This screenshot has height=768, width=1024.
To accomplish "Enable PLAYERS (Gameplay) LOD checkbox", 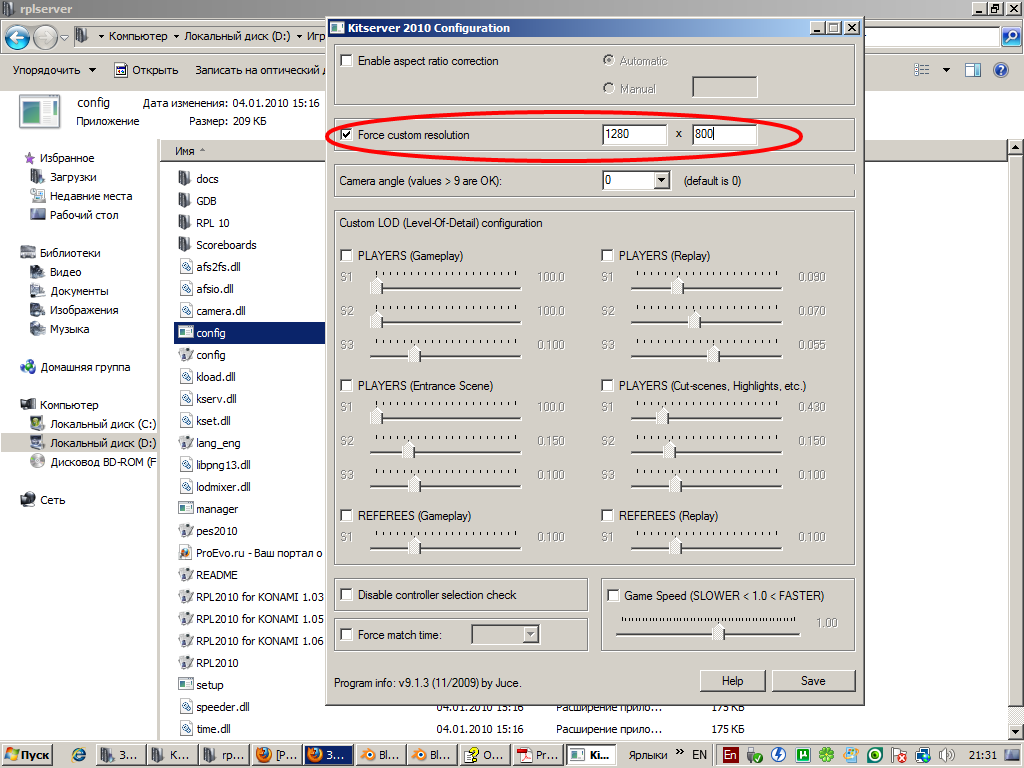I will [347, 255].
